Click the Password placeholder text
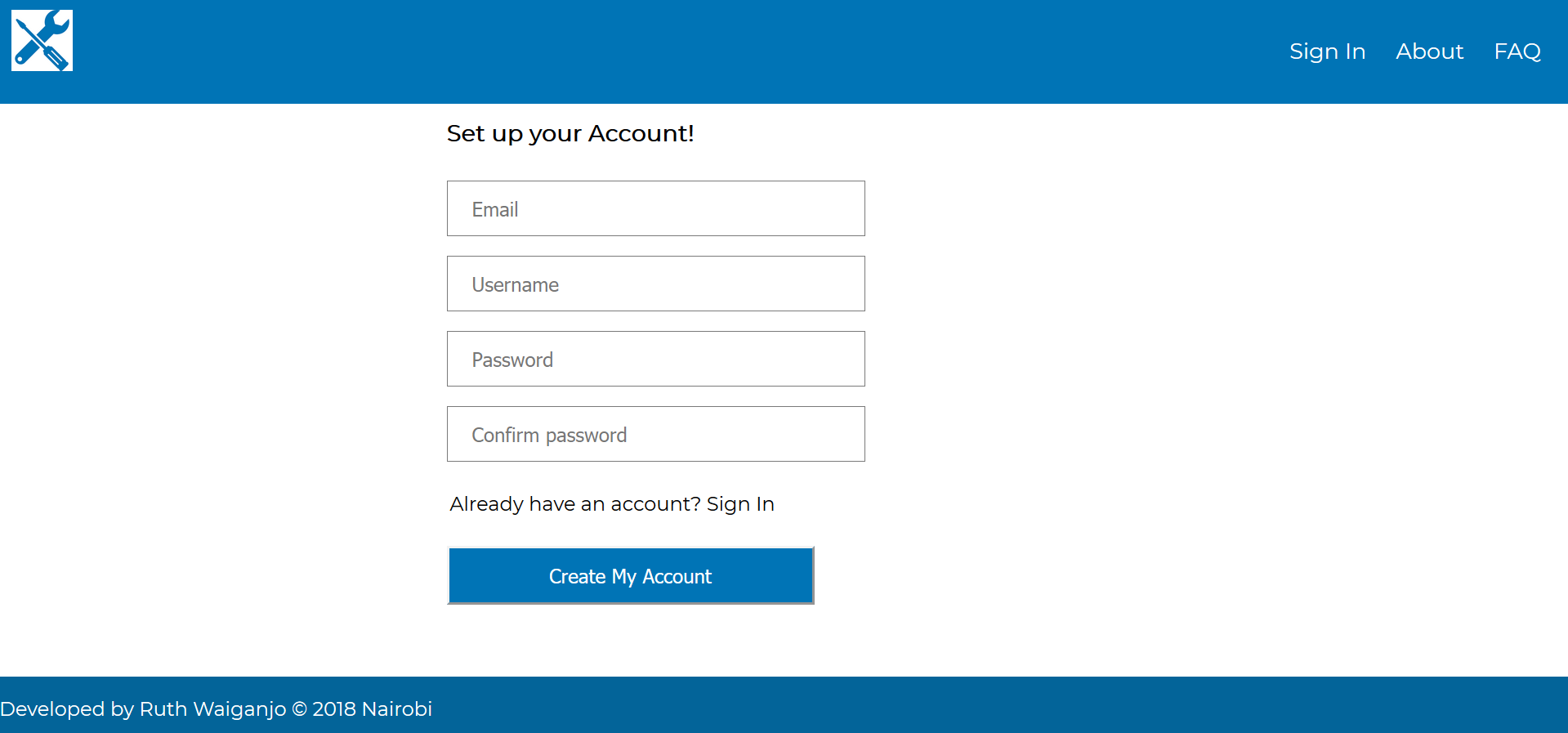1568x733 pixels. click(x=512, y=360)
